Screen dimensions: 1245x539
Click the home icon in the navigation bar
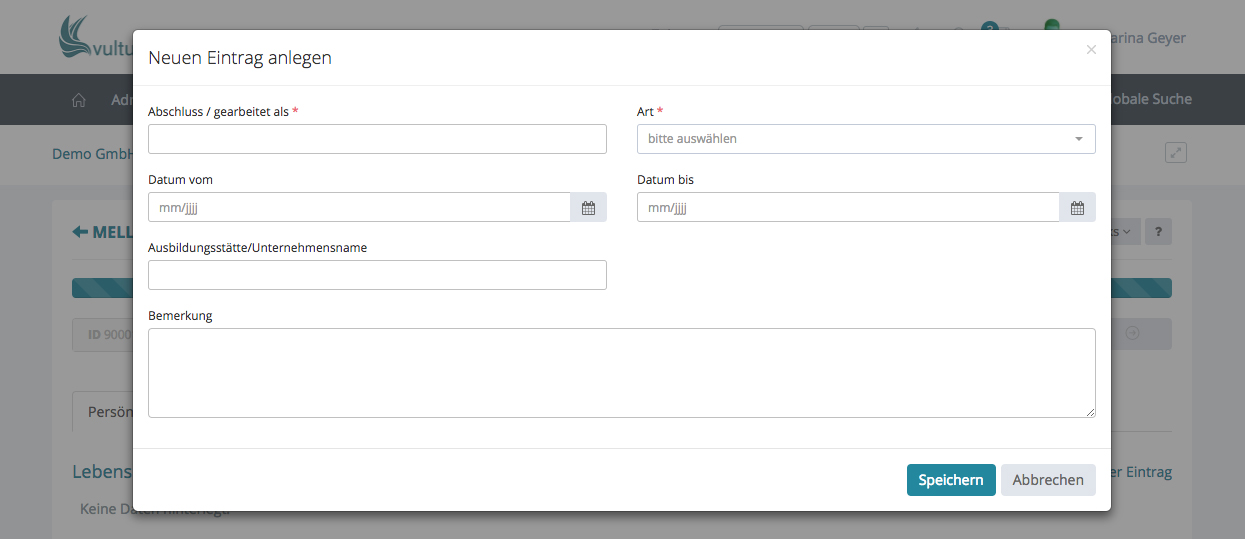79,100
